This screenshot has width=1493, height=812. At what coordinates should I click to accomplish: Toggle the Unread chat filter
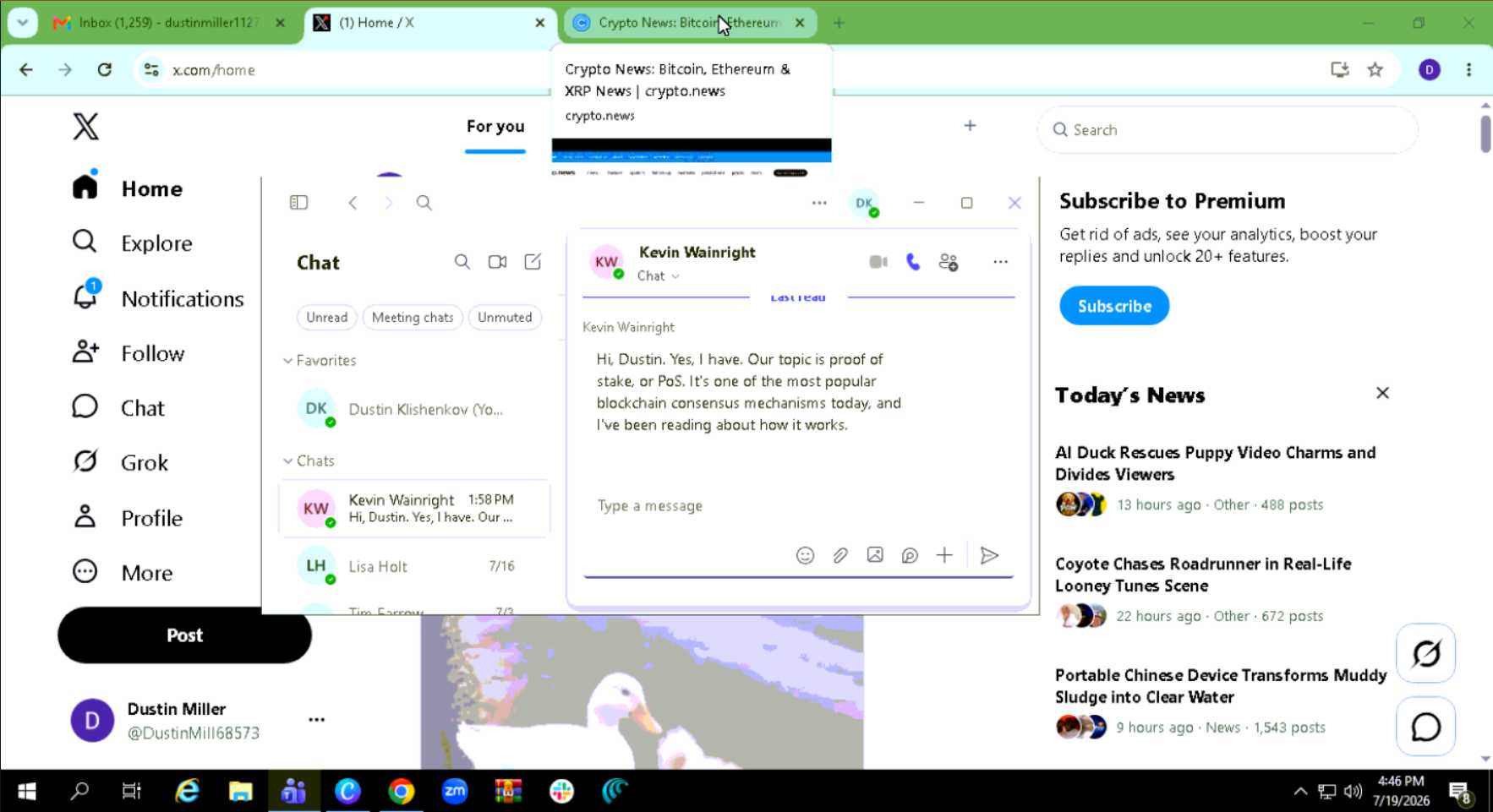coord(327,318)
